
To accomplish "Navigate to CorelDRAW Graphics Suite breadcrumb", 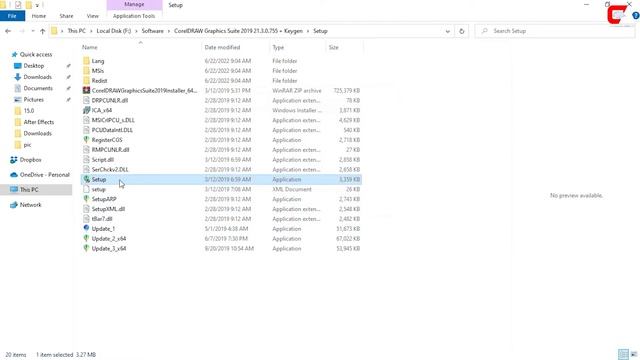I will coord(238,31).
